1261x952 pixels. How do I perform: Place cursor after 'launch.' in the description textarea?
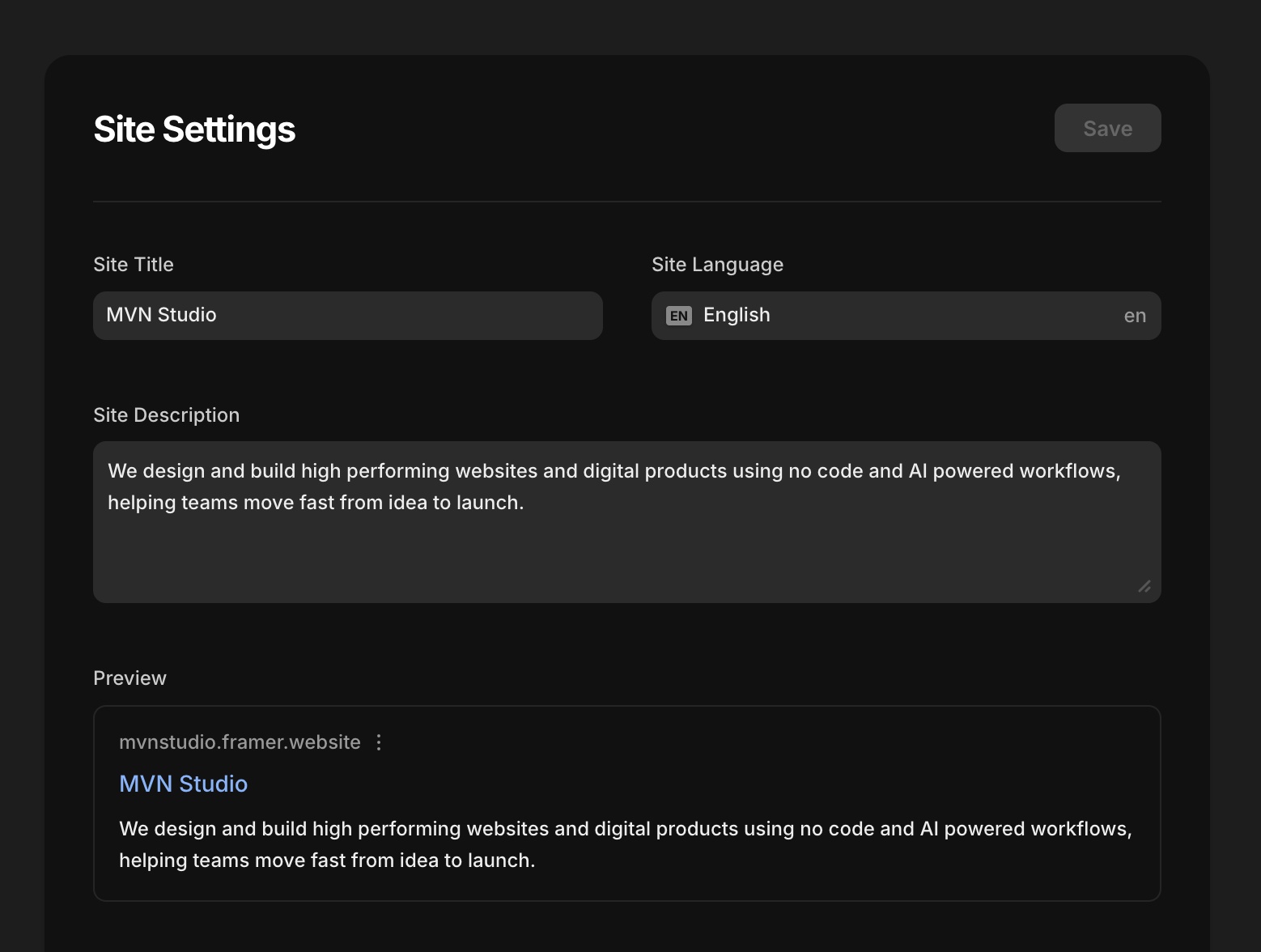pyautogui.click(x=526, y=503)
